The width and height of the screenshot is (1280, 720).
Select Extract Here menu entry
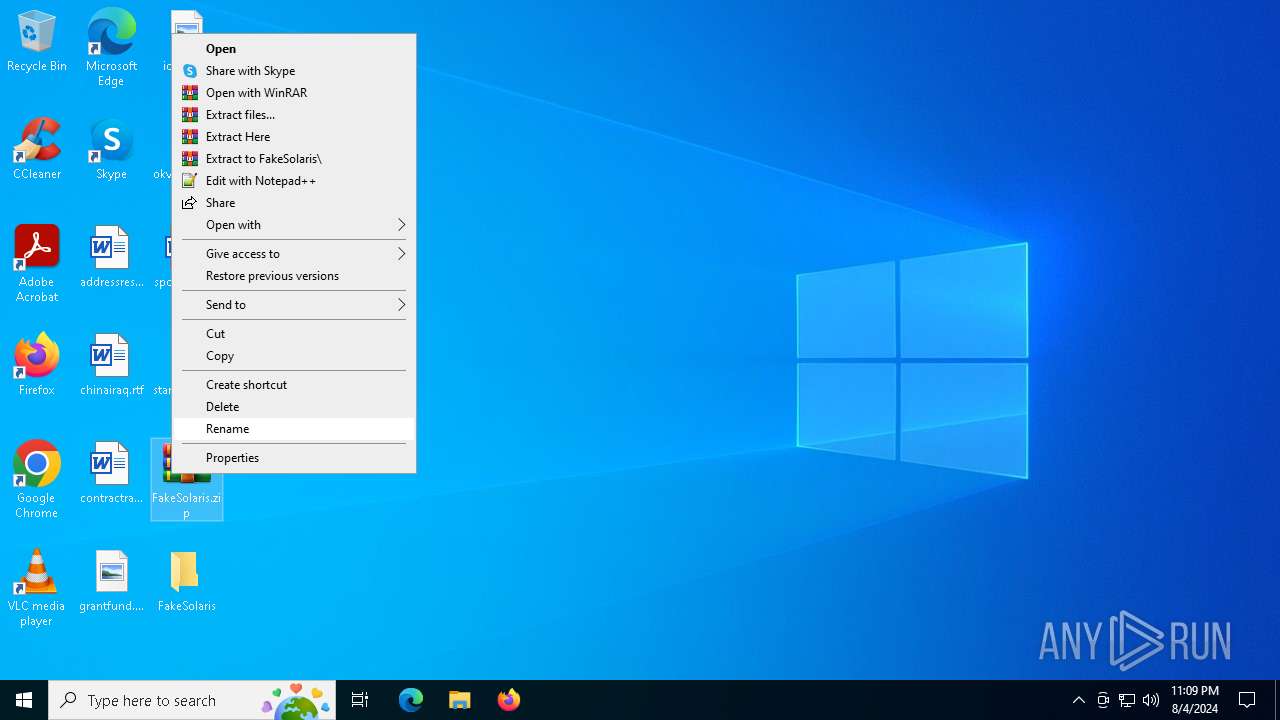click(294, 137)
